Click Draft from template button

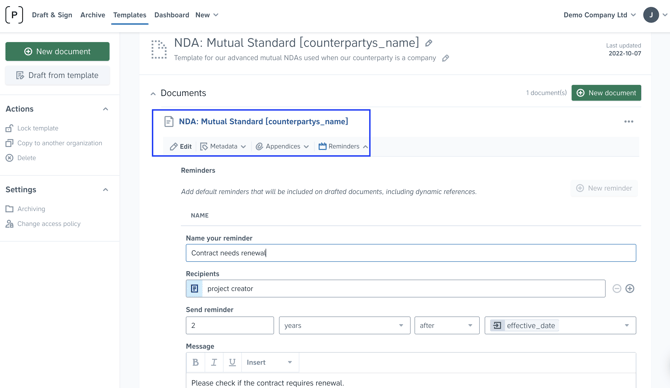click(x=57, y=75)
